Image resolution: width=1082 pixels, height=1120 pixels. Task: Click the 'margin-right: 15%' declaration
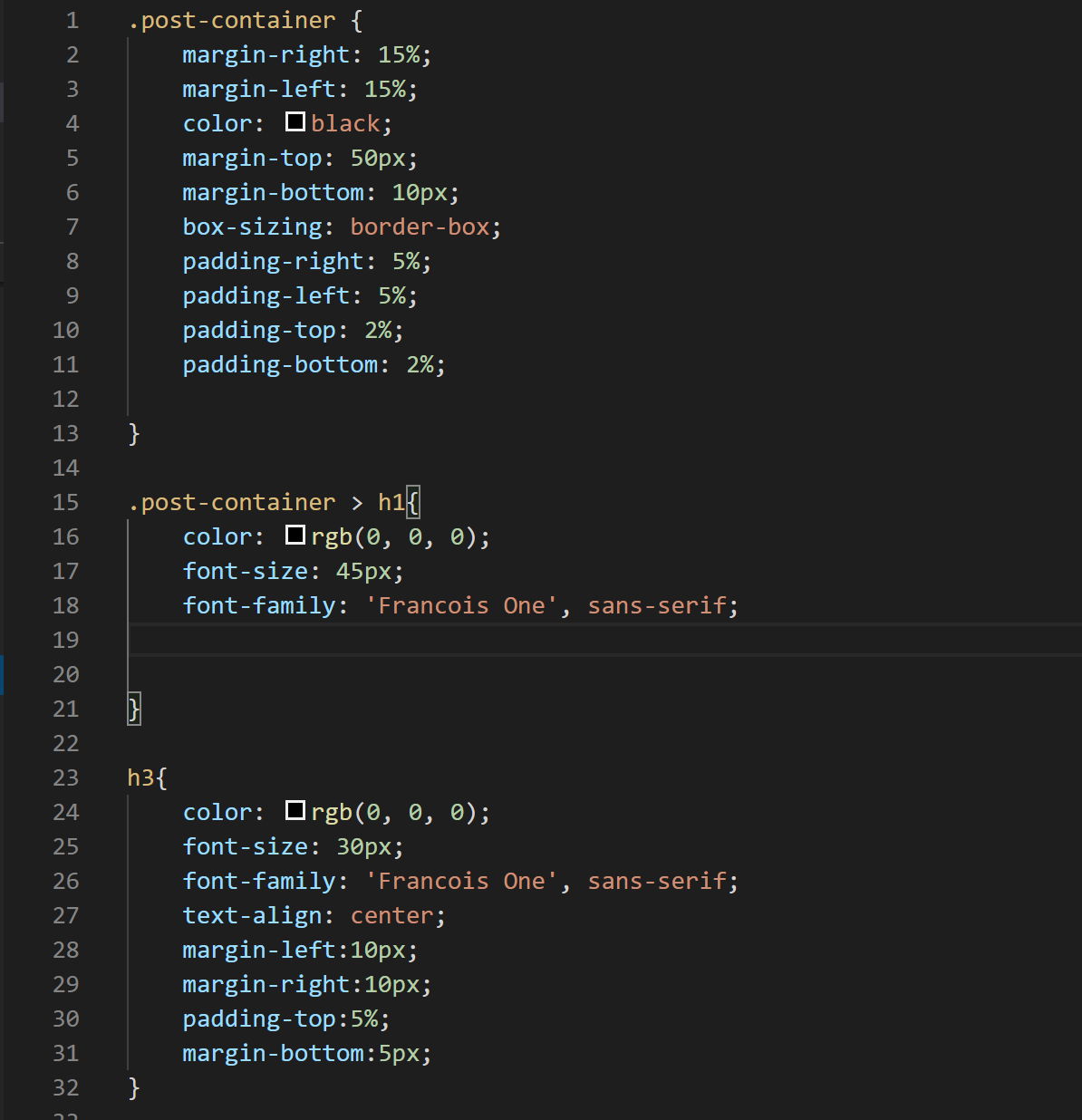click(x=306, y=54)
